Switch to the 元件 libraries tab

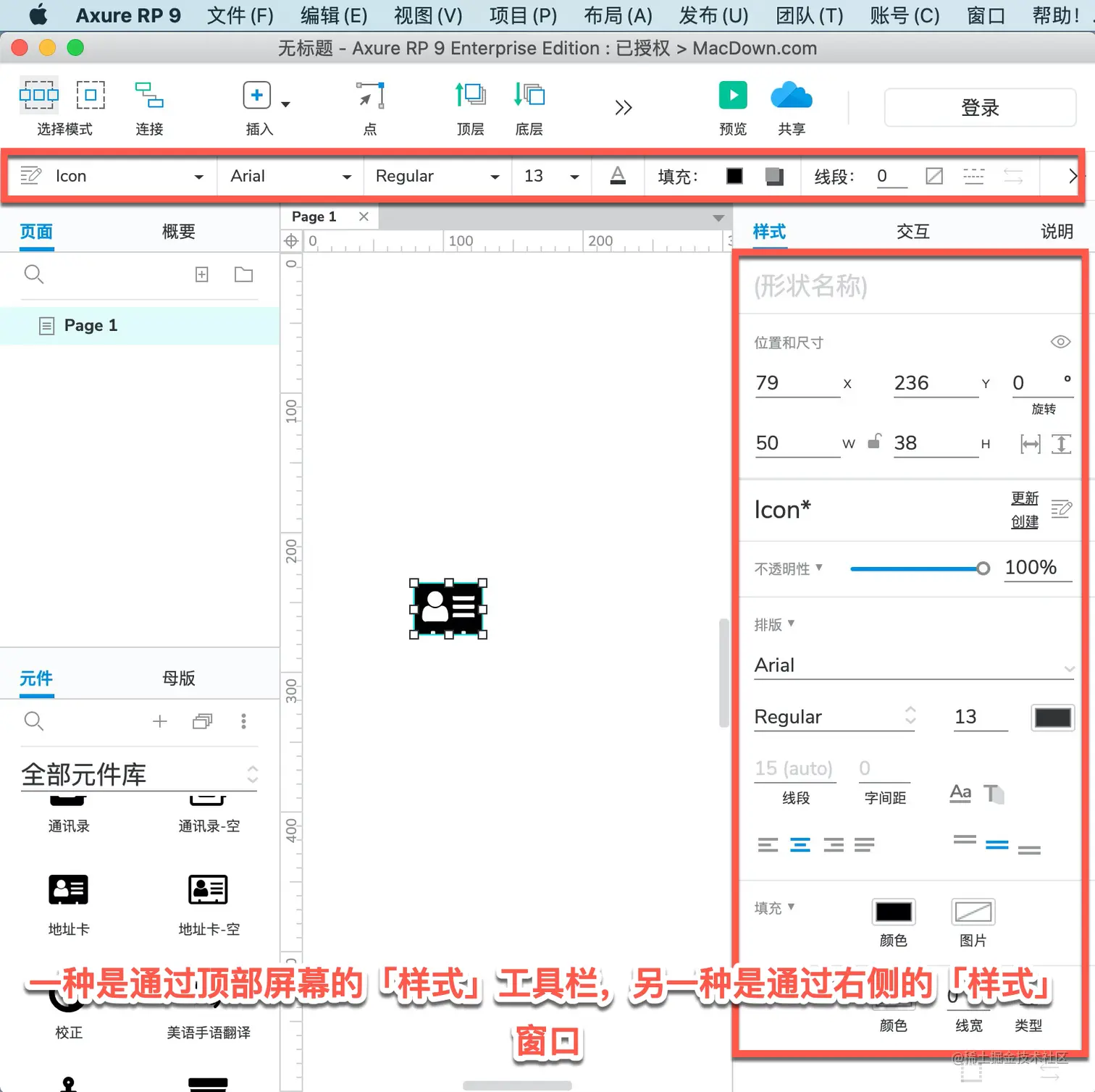pos(36,679)
